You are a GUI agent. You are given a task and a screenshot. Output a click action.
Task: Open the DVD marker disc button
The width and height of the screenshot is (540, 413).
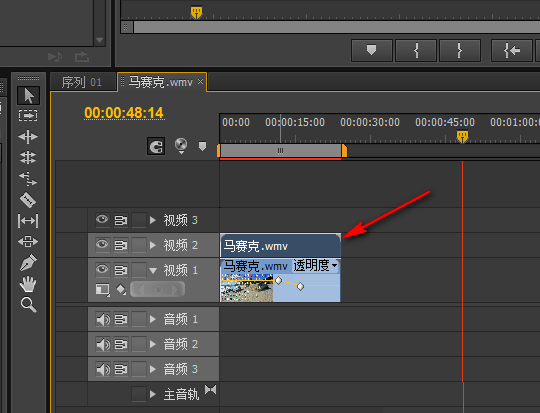coord(181,145)
